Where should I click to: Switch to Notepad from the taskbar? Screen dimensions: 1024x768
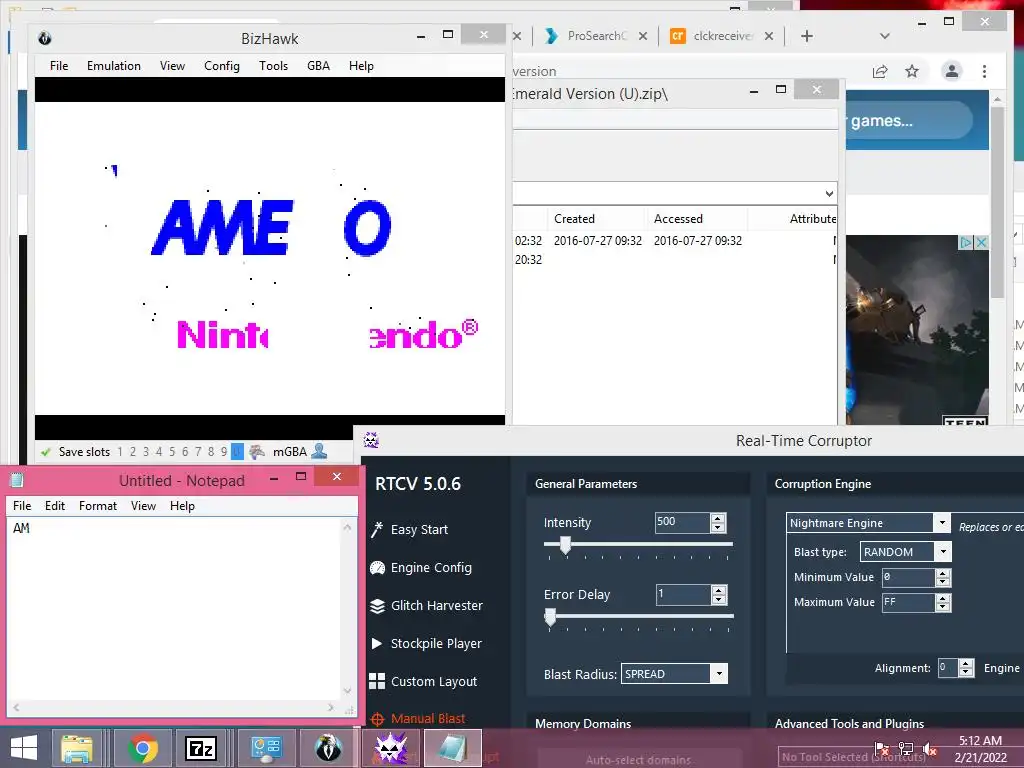click(452, 748)
